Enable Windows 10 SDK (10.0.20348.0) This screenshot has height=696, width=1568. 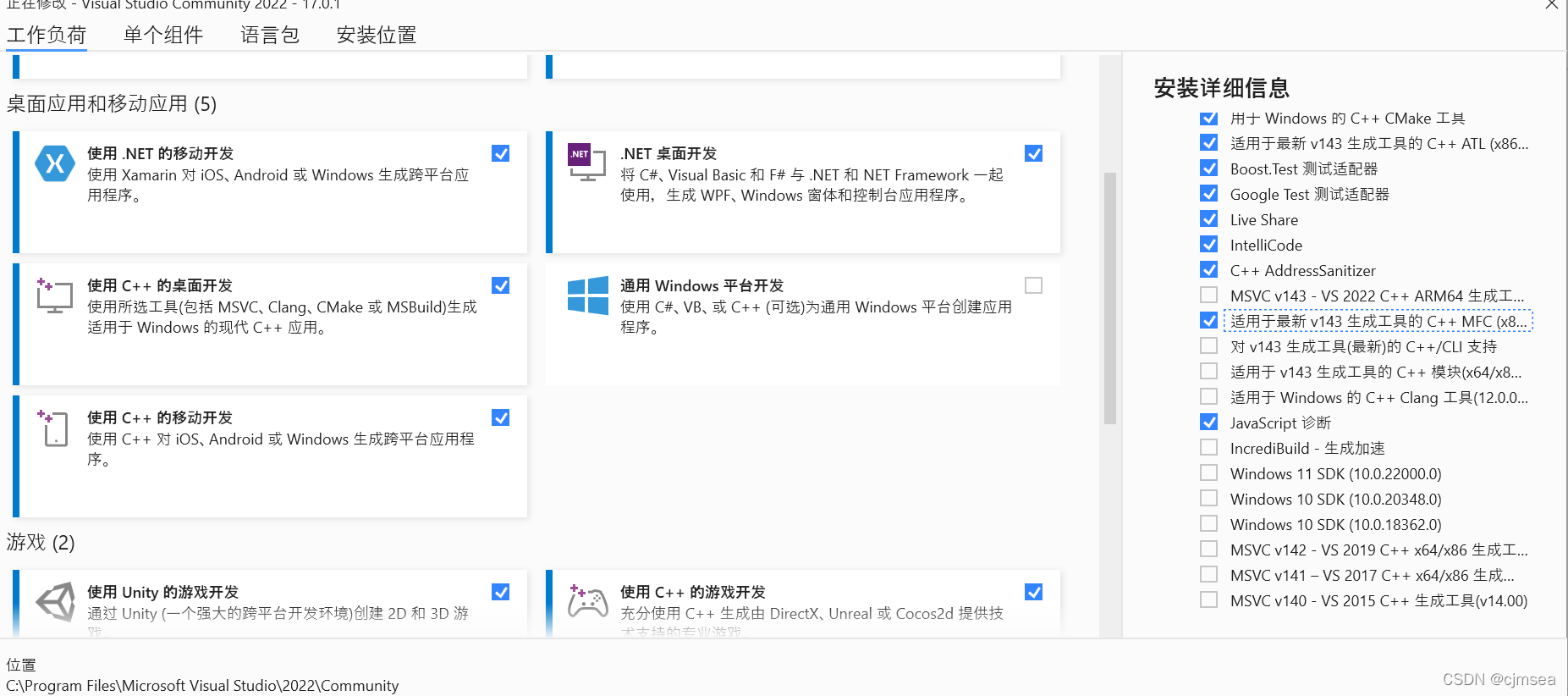tap(1209, 498)
